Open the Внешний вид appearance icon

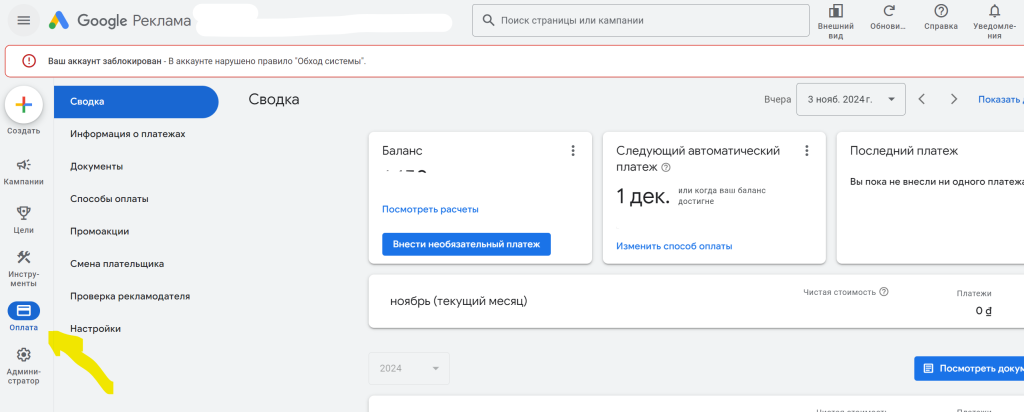[x=835, y=11]
